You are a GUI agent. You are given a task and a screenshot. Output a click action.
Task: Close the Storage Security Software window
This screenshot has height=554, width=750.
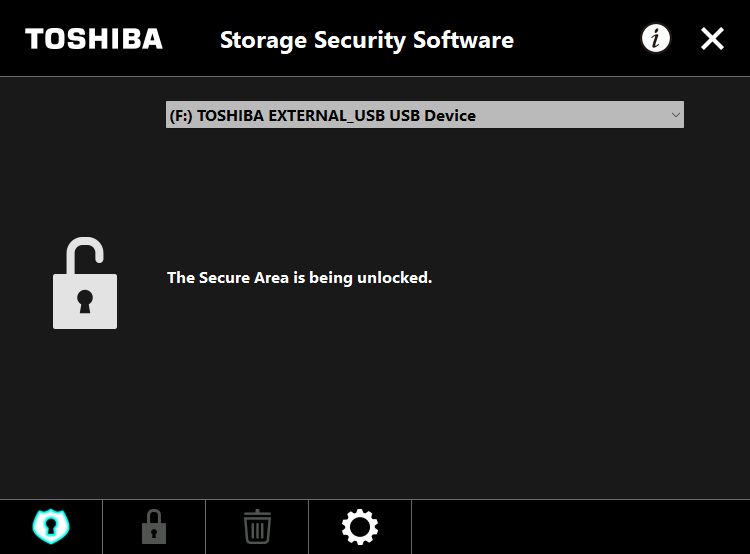tap(712, 38)
